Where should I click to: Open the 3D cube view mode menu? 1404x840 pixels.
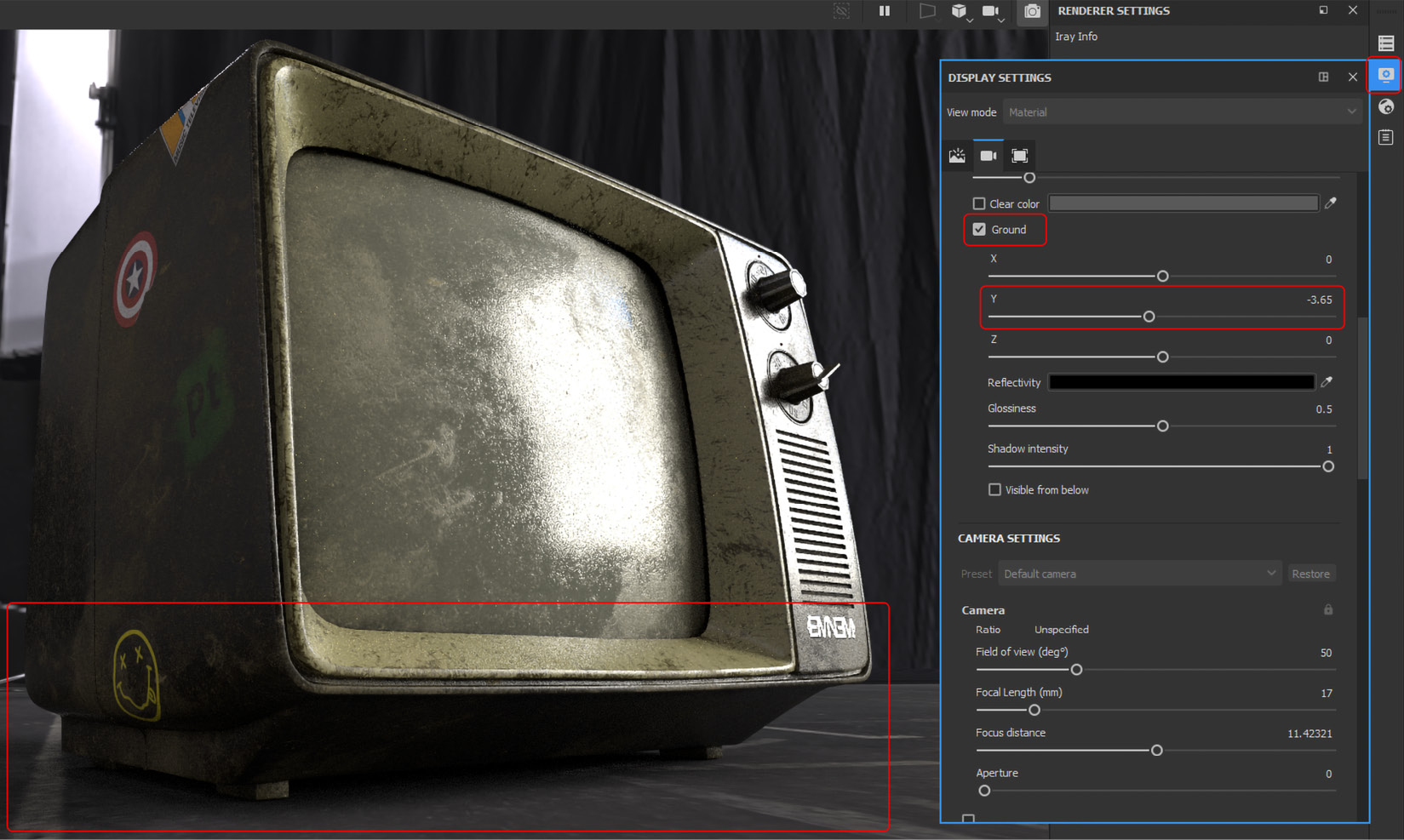click(961, 11)
